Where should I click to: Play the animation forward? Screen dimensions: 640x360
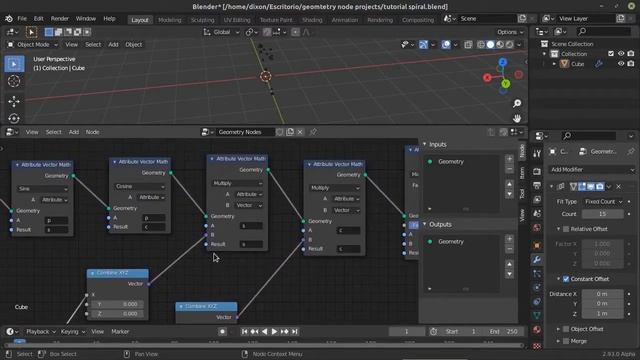(x=274, y=331)
